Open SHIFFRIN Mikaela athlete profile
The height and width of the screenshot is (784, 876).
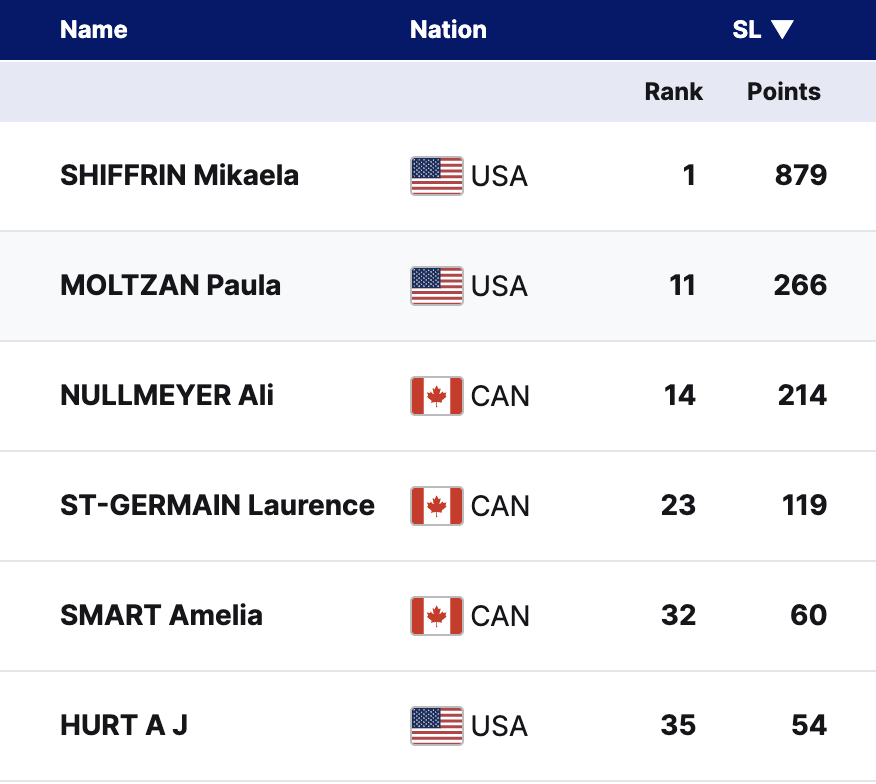pyautogui.click(x=179, y=176)
